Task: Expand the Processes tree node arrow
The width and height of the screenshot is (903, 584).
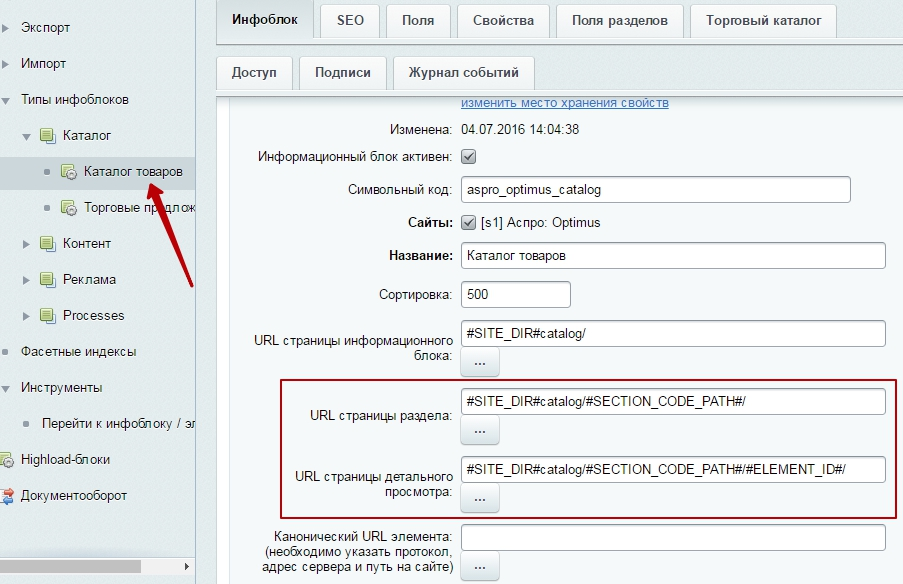Action: (x=27, y=316)
